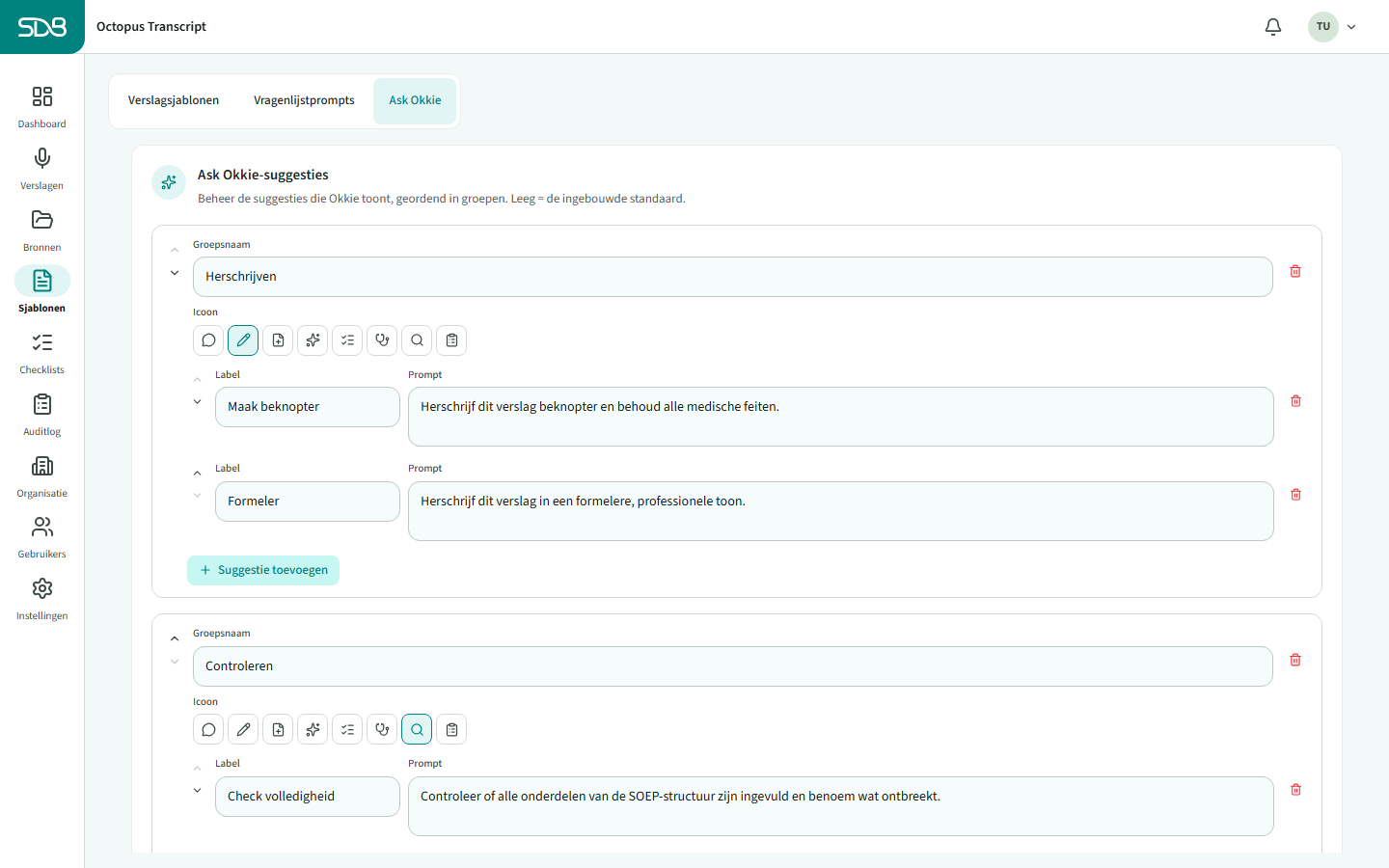1389x868 pixels.
Task: Edit the Maak beknopter label field
Action: [308, 407]
